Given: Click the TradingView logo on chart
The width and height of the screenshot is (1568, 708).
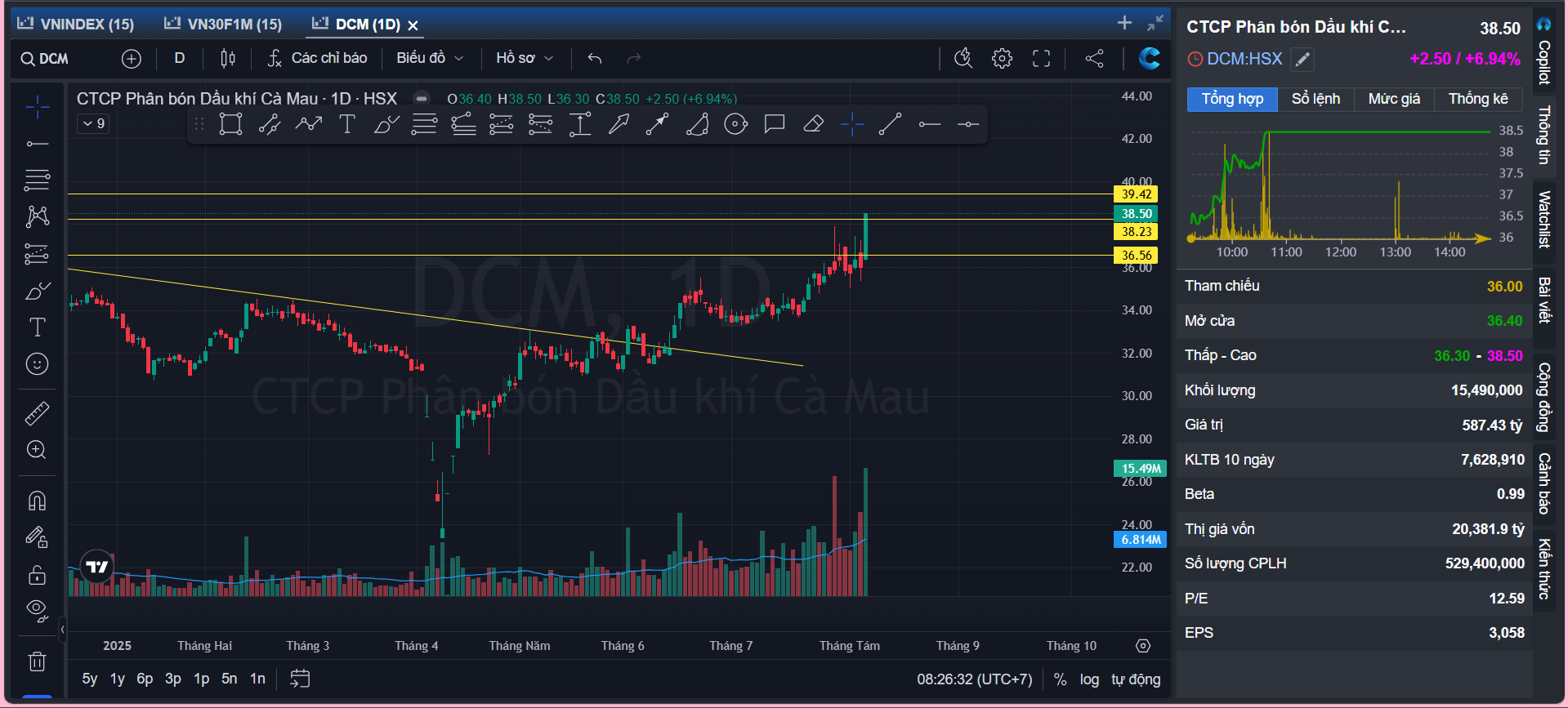Looking at the screenshot, I should pos(97,566).
